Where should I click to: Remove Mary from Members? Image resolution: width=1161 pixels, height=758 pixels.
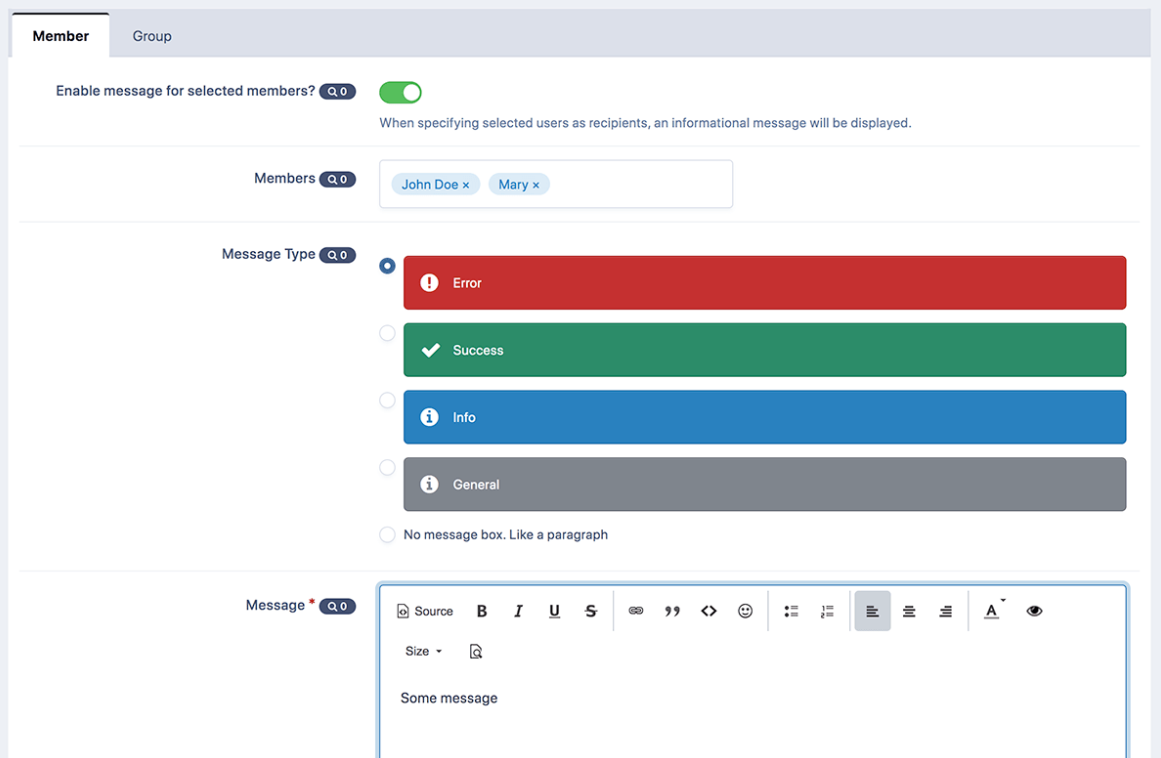[x=536, y=185]
